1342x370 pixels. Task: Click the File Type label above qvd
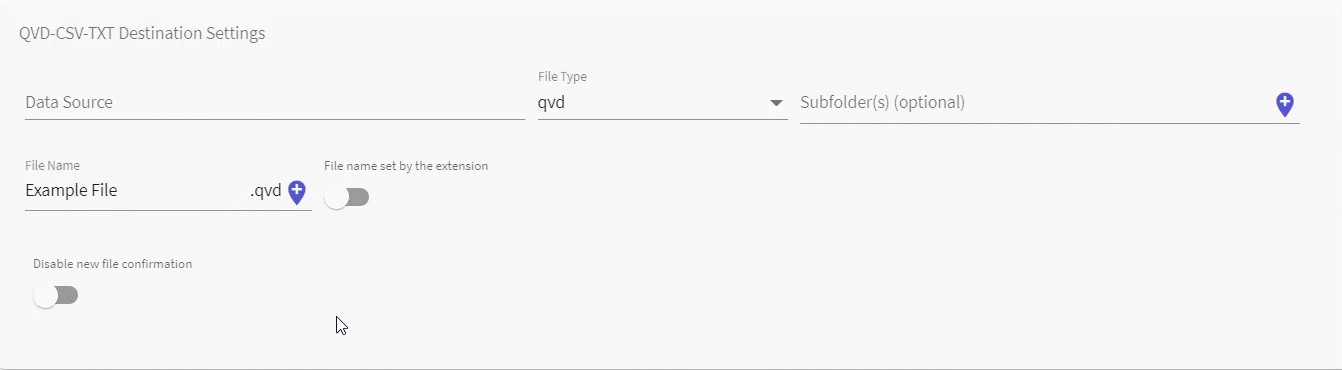[562, 77]
